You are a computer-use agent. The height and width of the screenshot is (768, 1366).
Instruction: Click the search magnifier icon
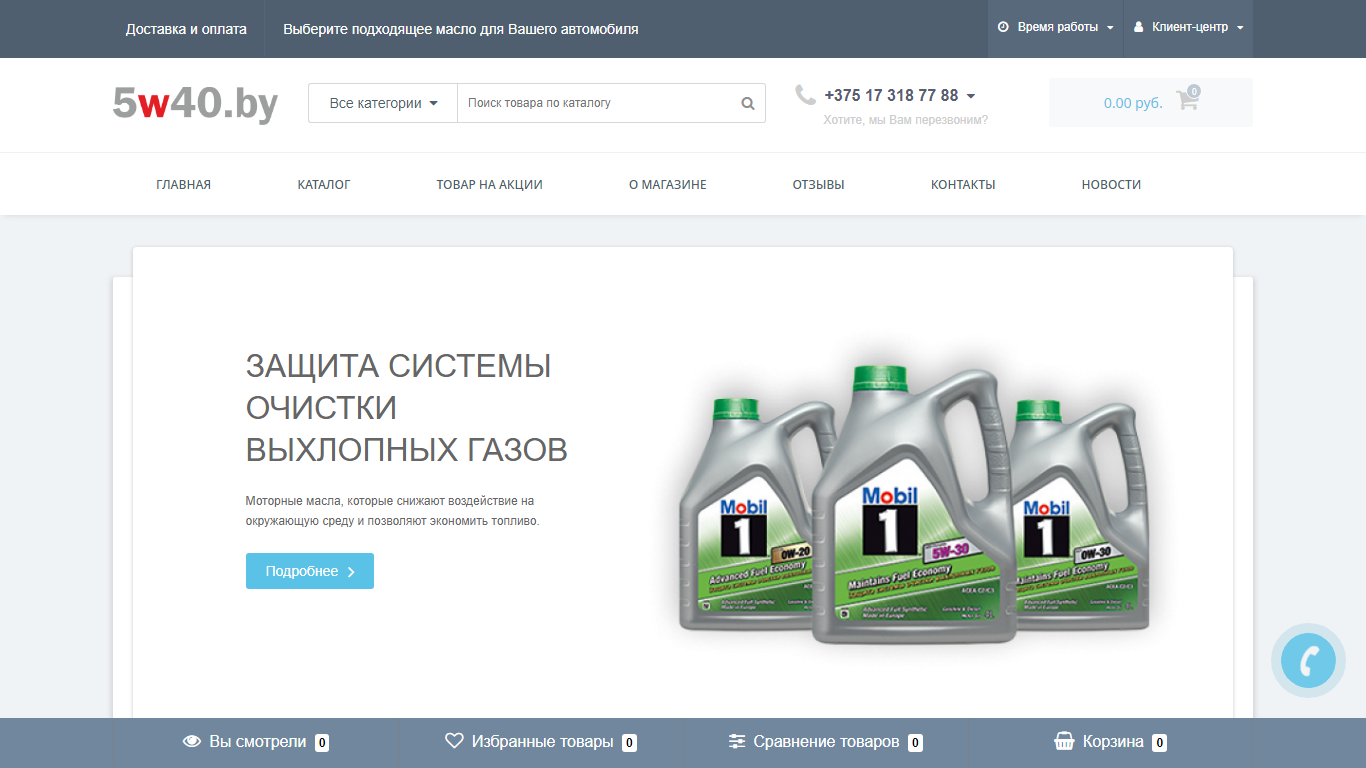click(x=748, y=103)
